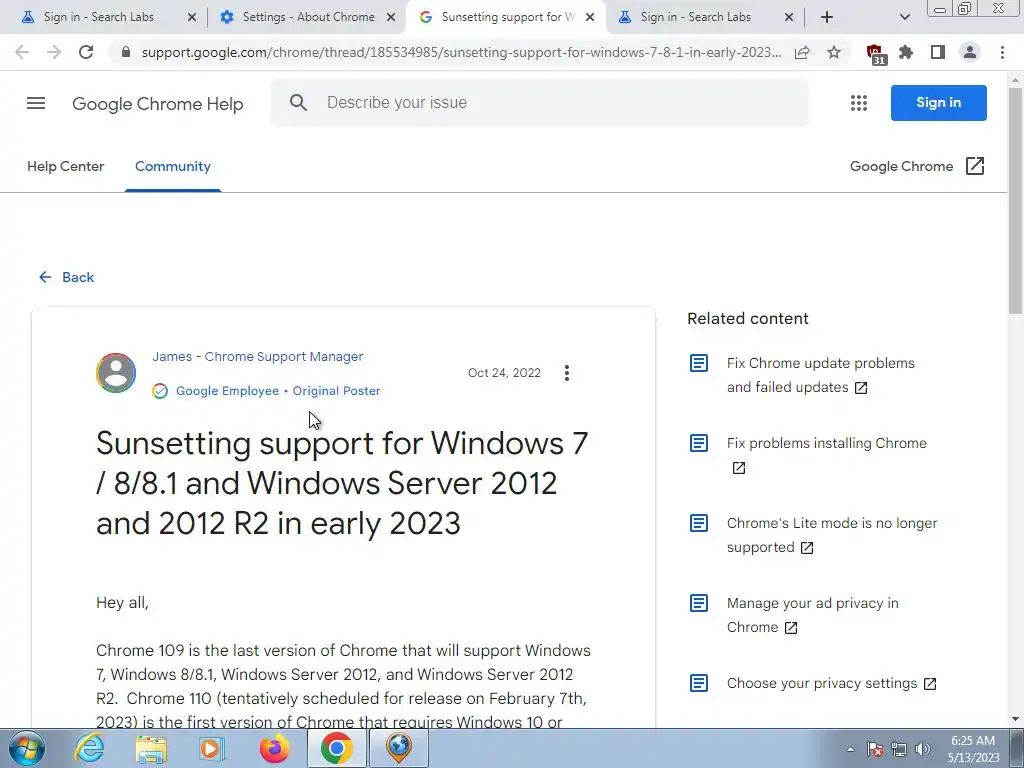View site information lock icon

tap(126, 52)
